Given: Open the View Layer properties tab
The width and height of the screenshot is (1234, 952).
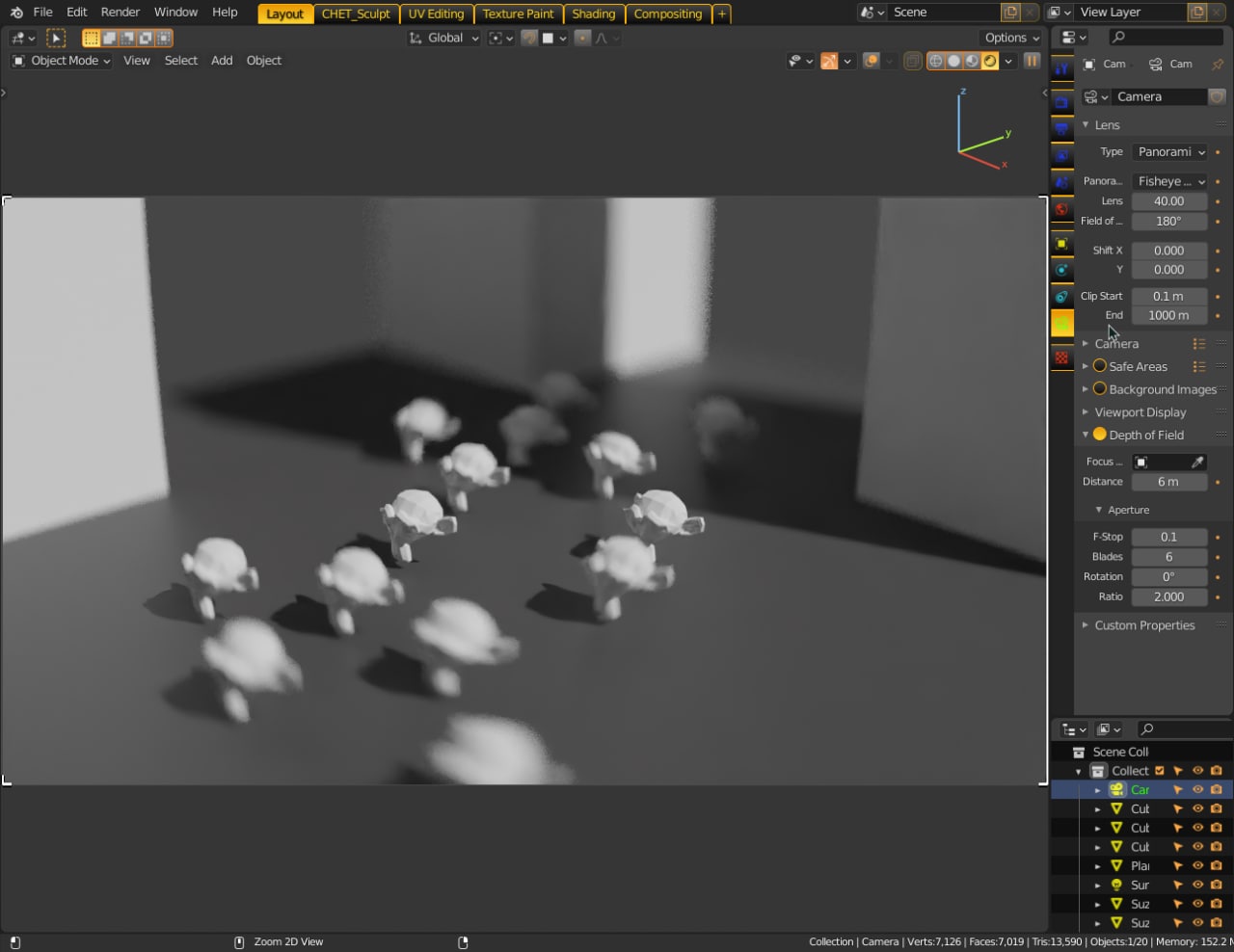Looking at the screenshot, I should coord(1061,155).
